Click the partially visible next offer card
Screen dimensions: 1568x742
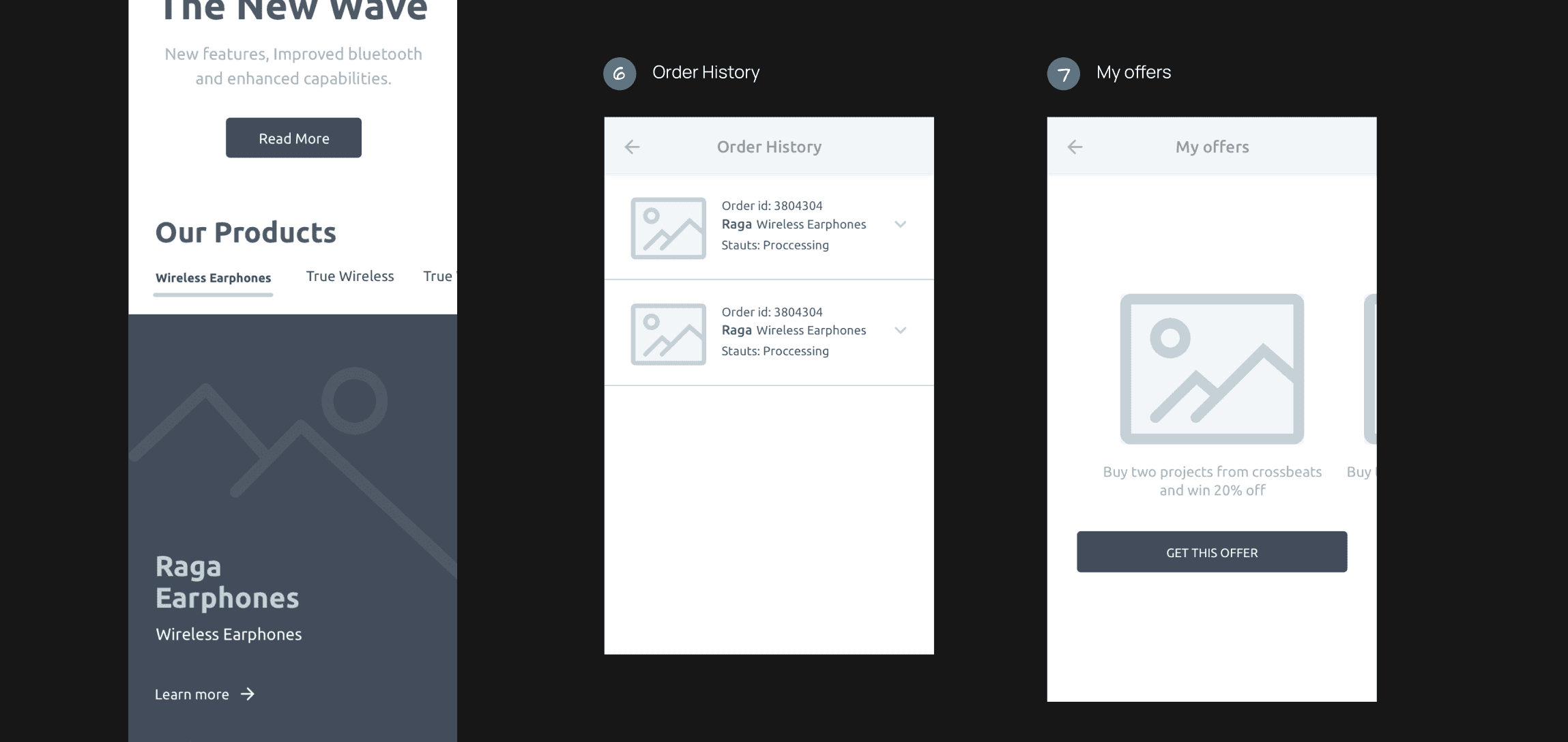(x=1369, y=369)
